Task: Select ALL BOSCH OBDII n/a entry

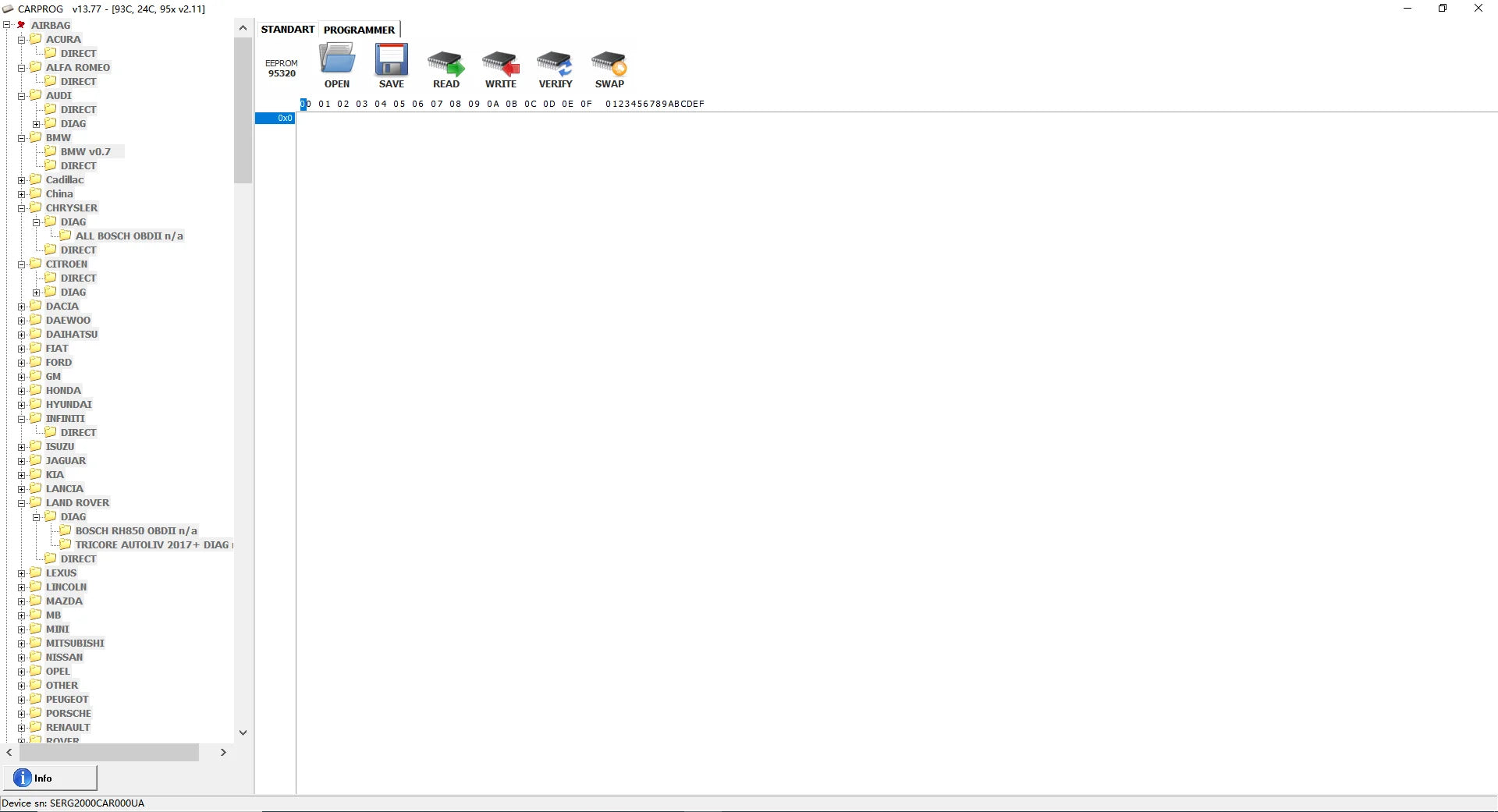Action: pos(129,236)
